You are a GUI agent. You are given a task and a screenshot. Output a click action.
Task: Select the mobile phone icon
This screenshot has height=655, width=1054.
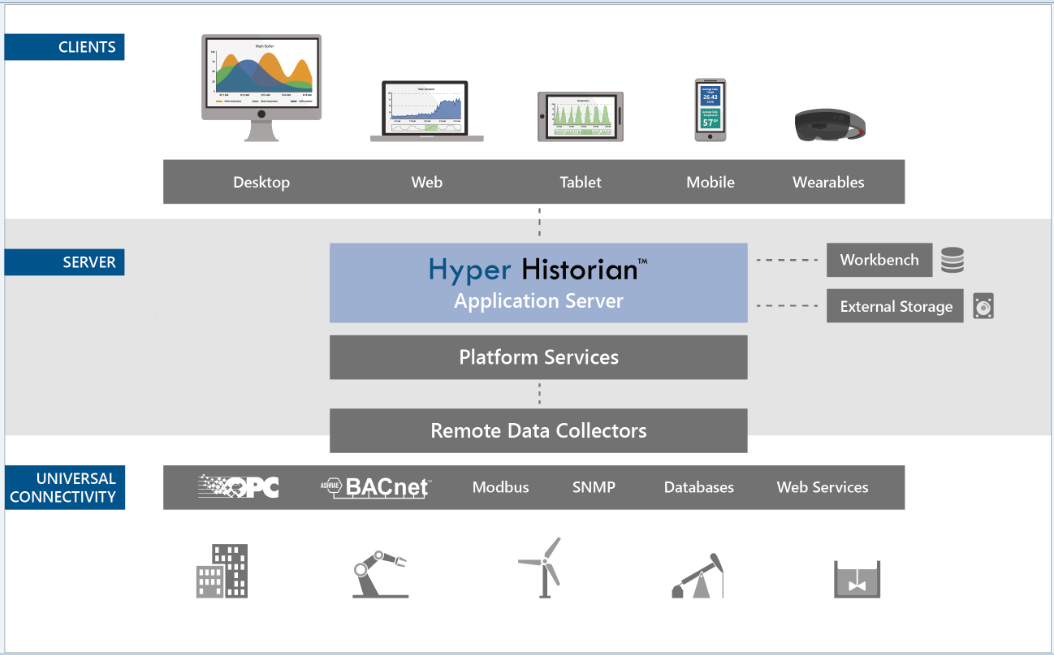[709, 110]
